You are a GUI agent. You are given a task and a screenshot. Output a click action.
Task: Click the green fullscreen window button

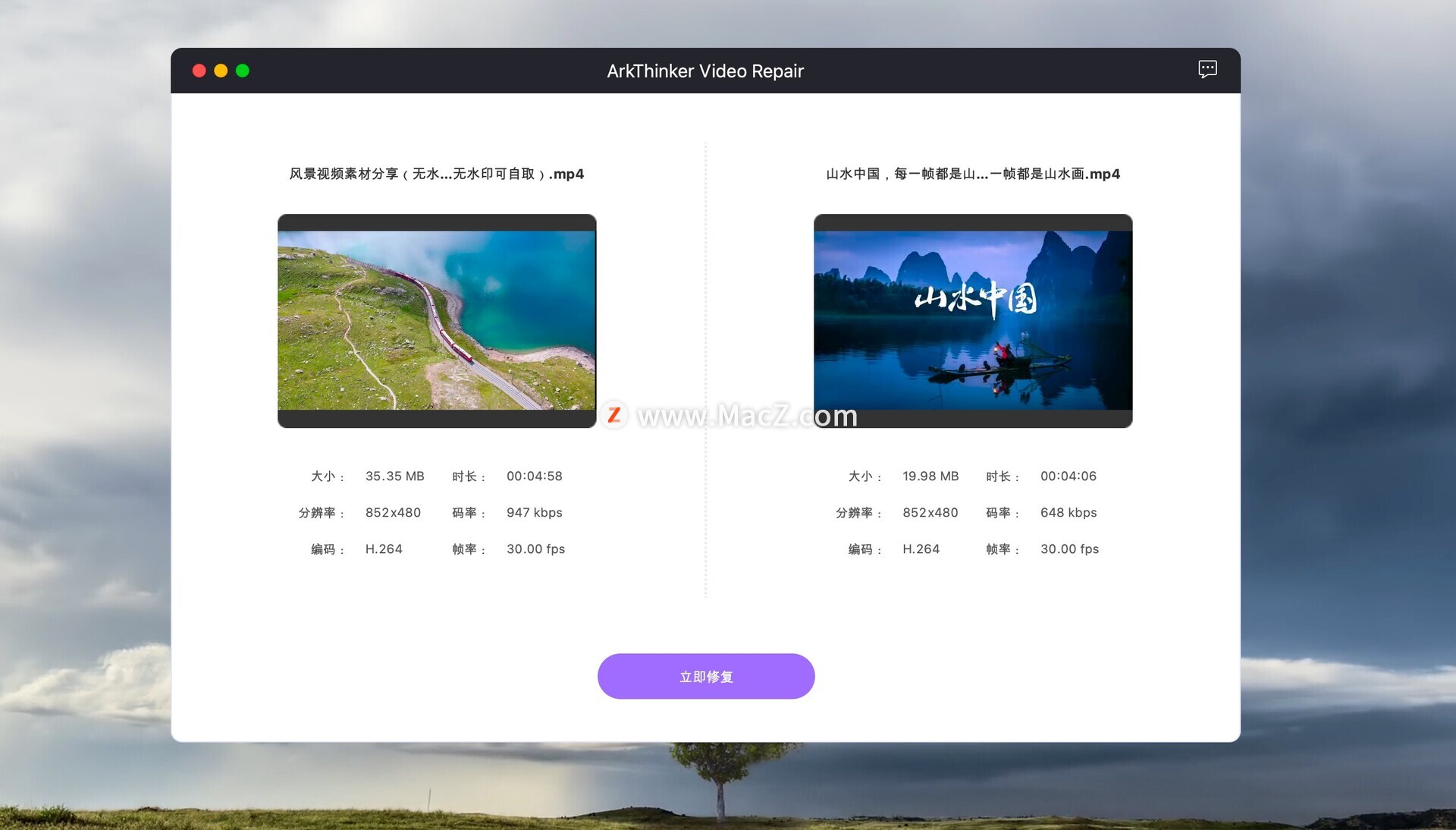tap(243, 71)
